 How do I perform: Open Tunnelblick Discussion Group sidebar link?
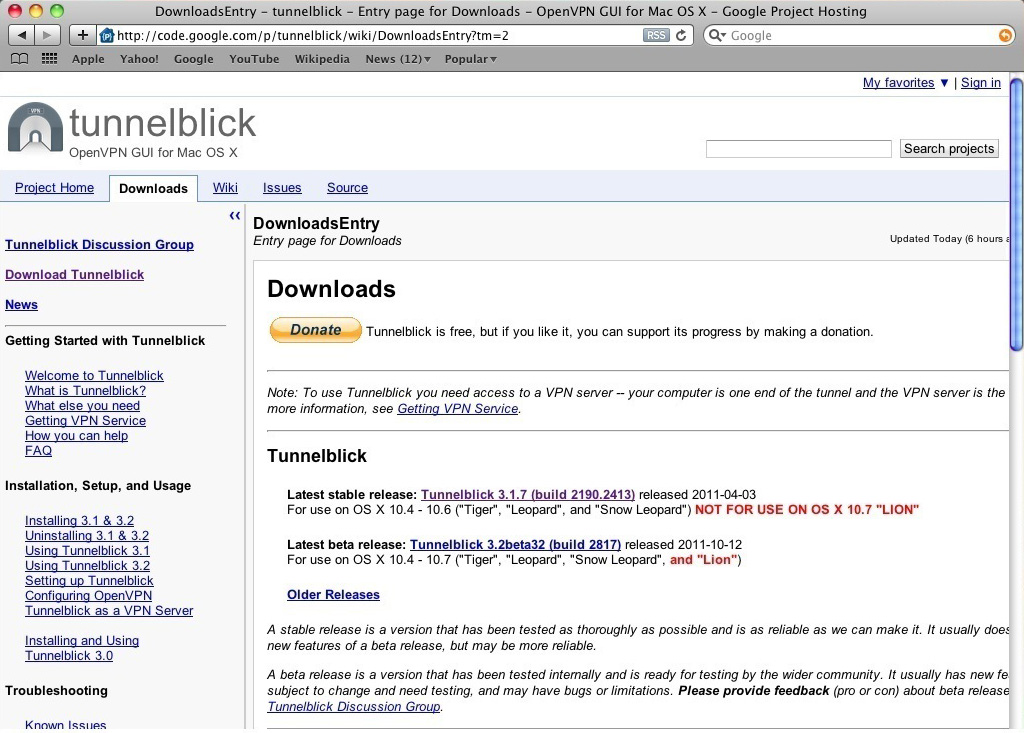click(x=99, y=244)
